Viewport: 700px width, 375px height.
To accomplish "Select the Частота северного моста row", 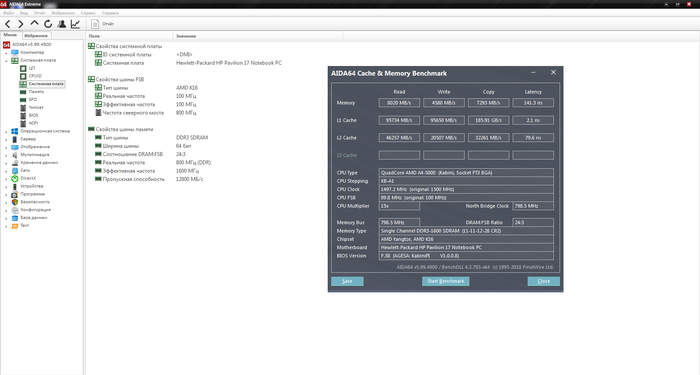I will tap(129, 113).
